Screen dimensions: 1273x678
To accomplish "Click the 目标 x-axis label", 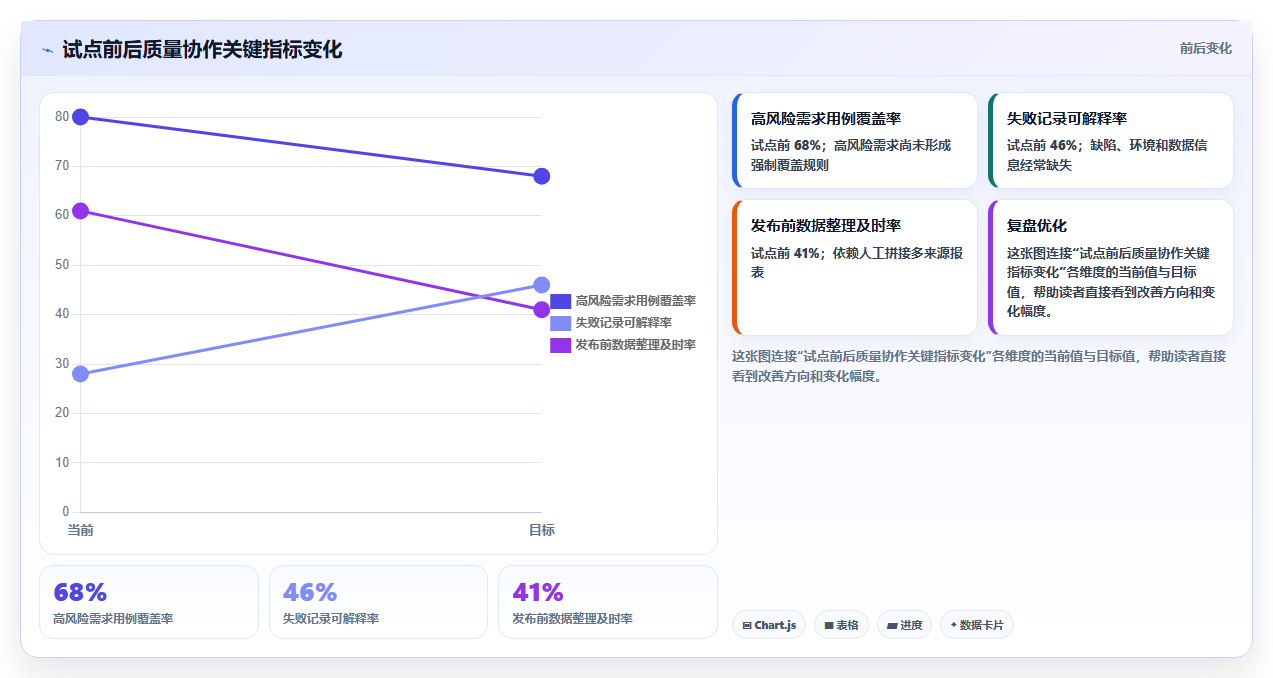I will pyautogui.click(x=541, y=530).
